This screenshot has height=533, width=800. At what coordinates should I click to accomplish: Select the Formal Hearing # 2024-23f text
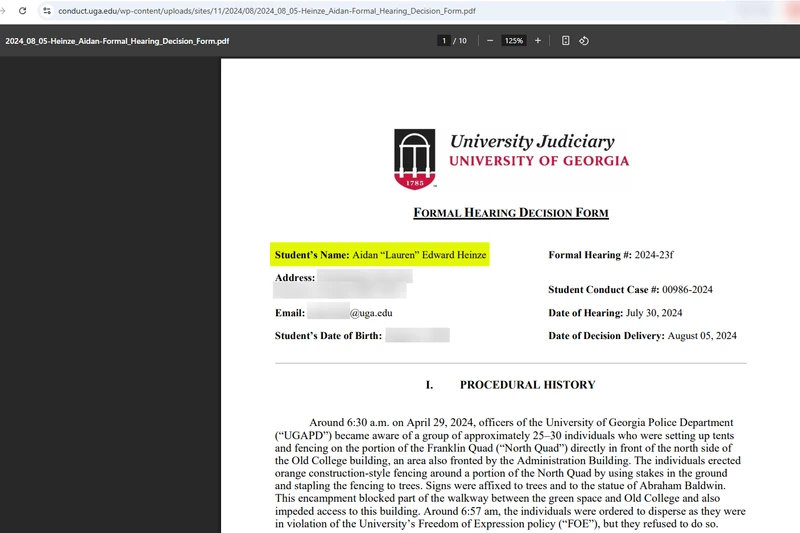coord(611,255)
